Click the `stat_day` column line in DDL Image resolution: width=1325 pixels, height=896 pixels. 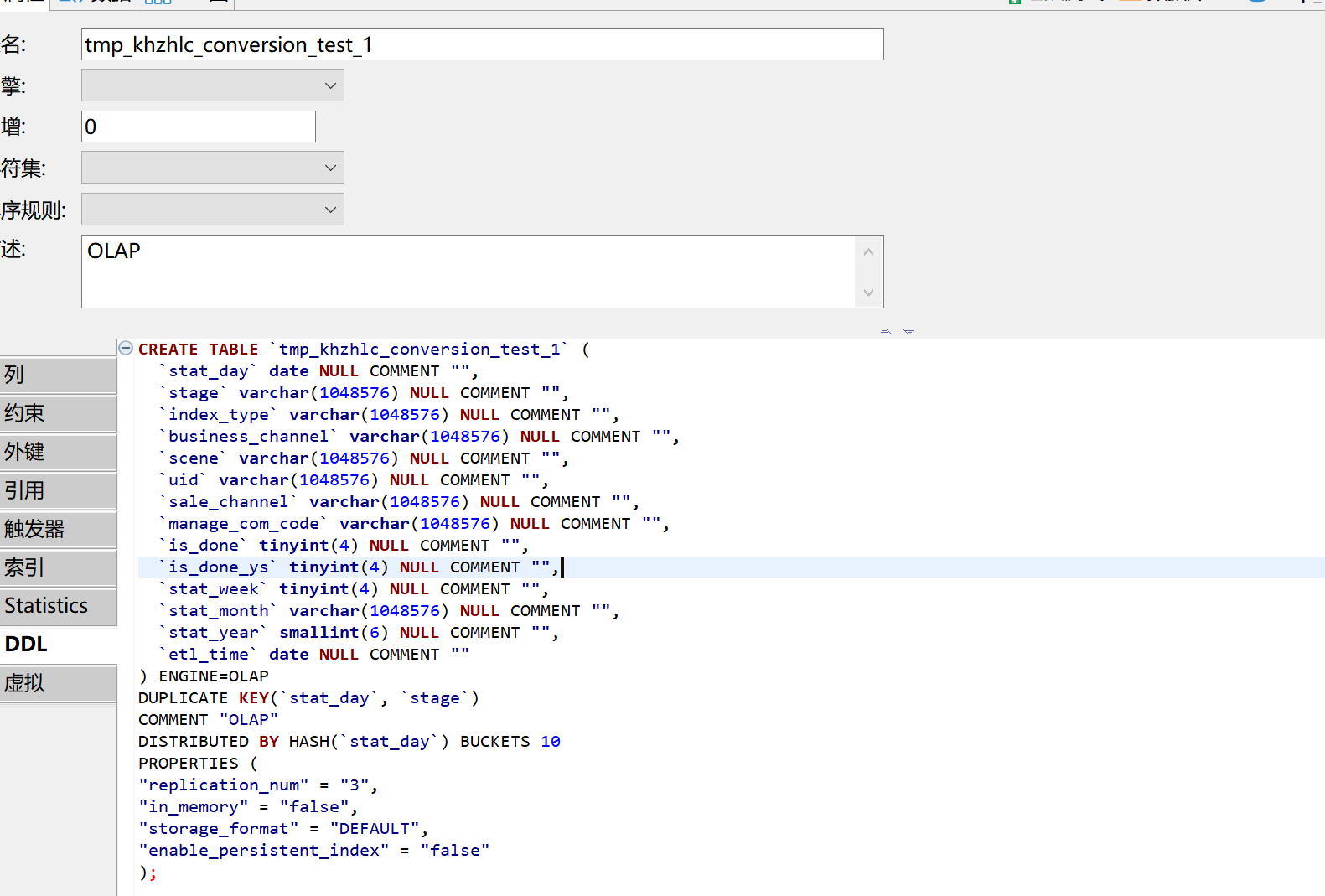[318, 371]
